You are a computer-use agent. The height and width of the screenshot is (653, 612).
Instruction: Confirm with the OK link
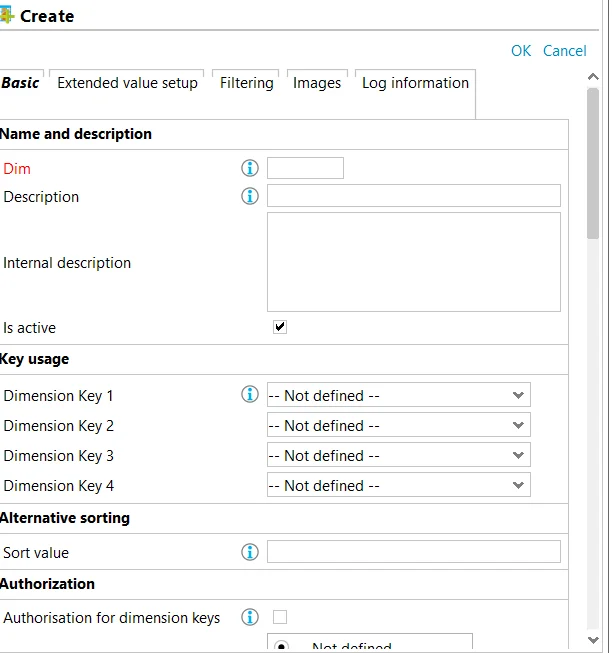tap(521, 51)
